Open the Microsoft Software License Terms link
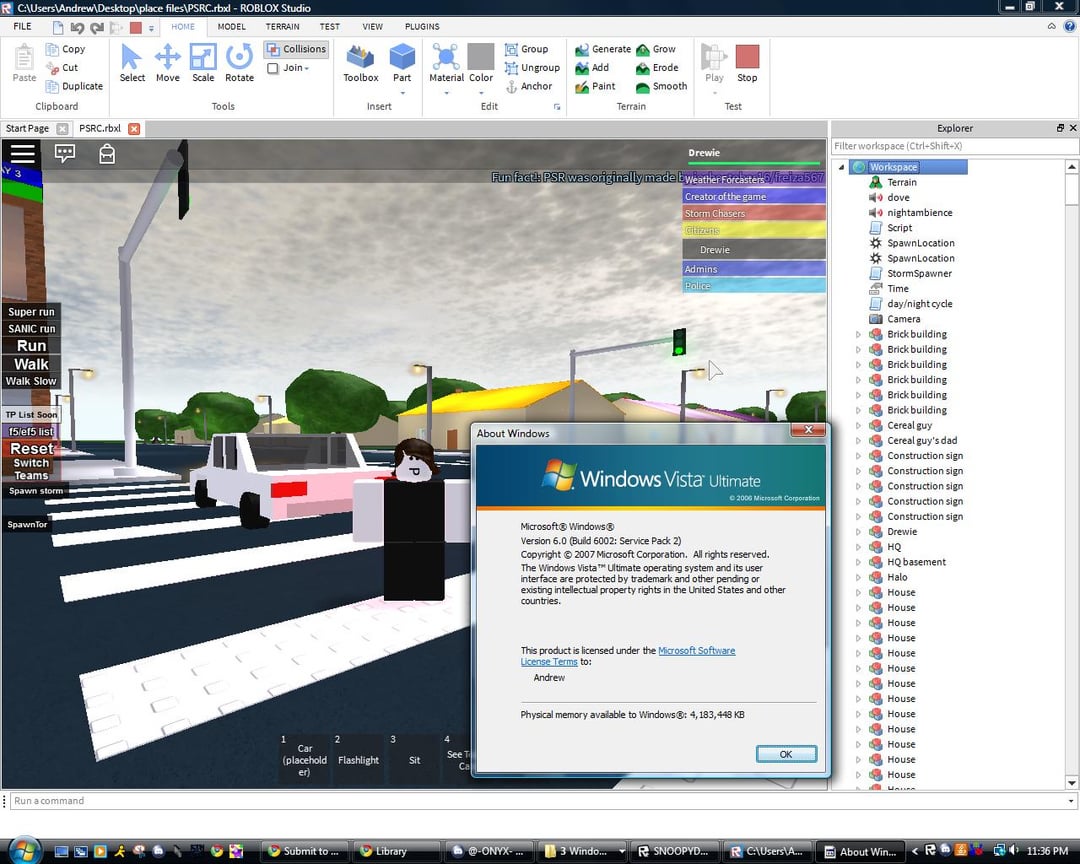This screenshot has height=864, width=1080. tap(696, 651)
